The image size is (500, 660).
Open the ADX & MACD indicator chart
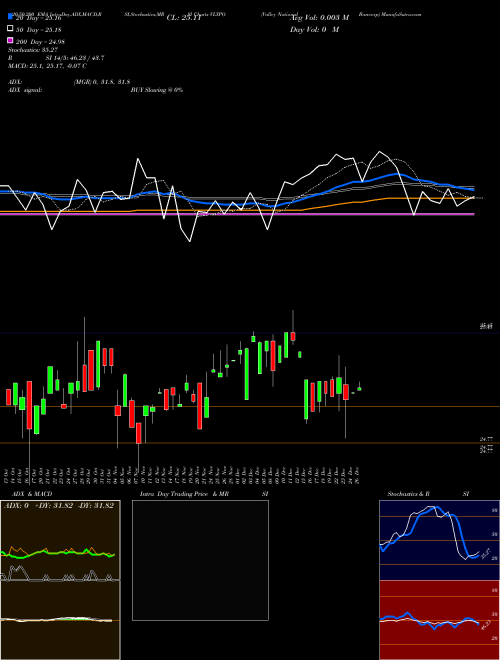[x=60, y=580]
